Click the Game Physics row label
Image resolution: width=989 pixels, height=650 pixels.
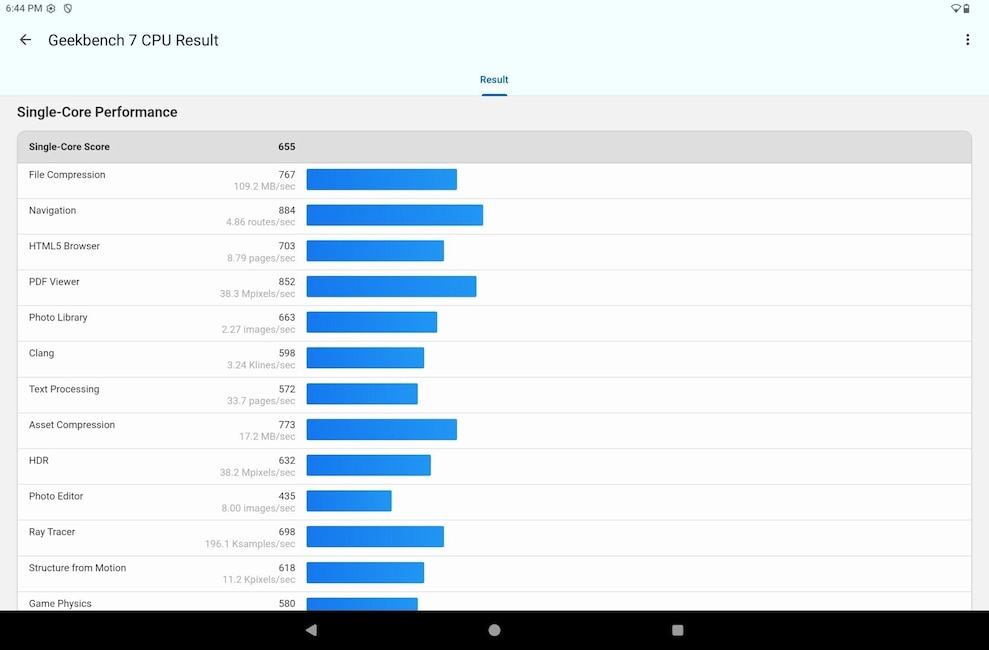tap(60, 604)
